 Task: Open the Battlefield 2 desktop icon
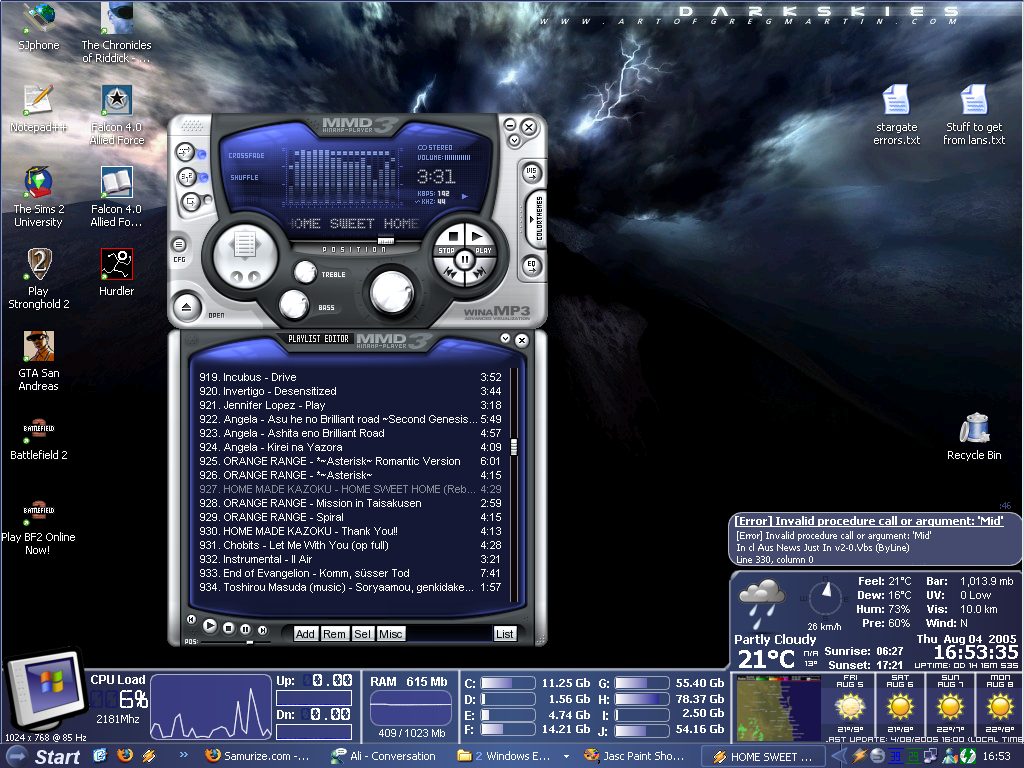(x=39, y=439)
